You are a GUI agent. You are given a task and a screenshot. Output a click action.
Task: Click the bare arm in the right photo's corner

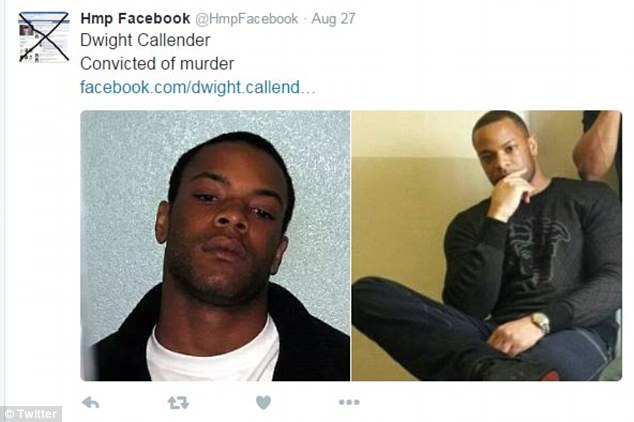pyautogui.click(x=596, y=146)
